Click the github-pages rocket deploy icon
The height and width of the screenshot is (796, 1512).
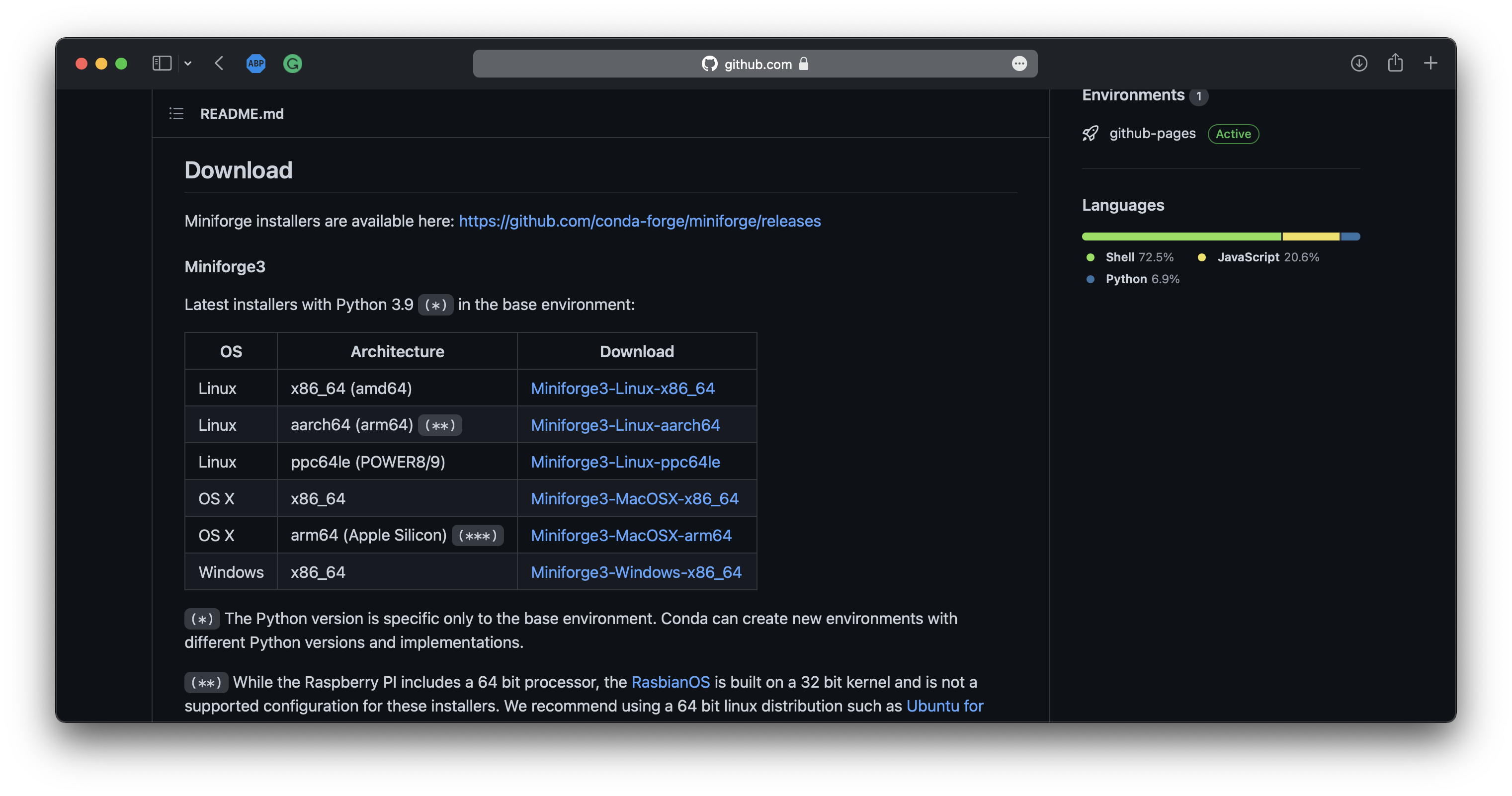click(x=1090, y=133)
